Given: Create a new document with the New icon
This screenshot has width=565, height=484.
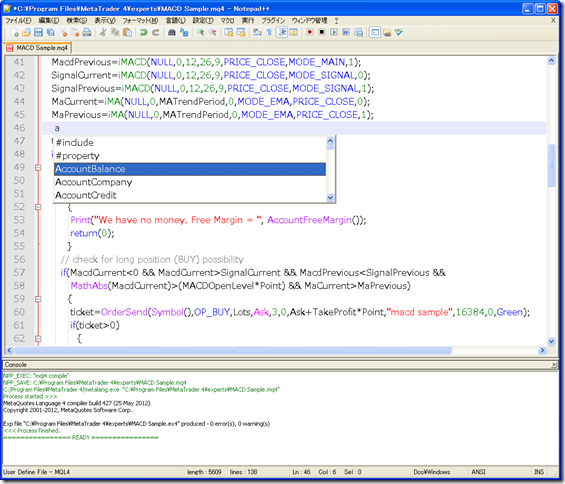Looking at the screenshot, I should [x=14, y=33].
